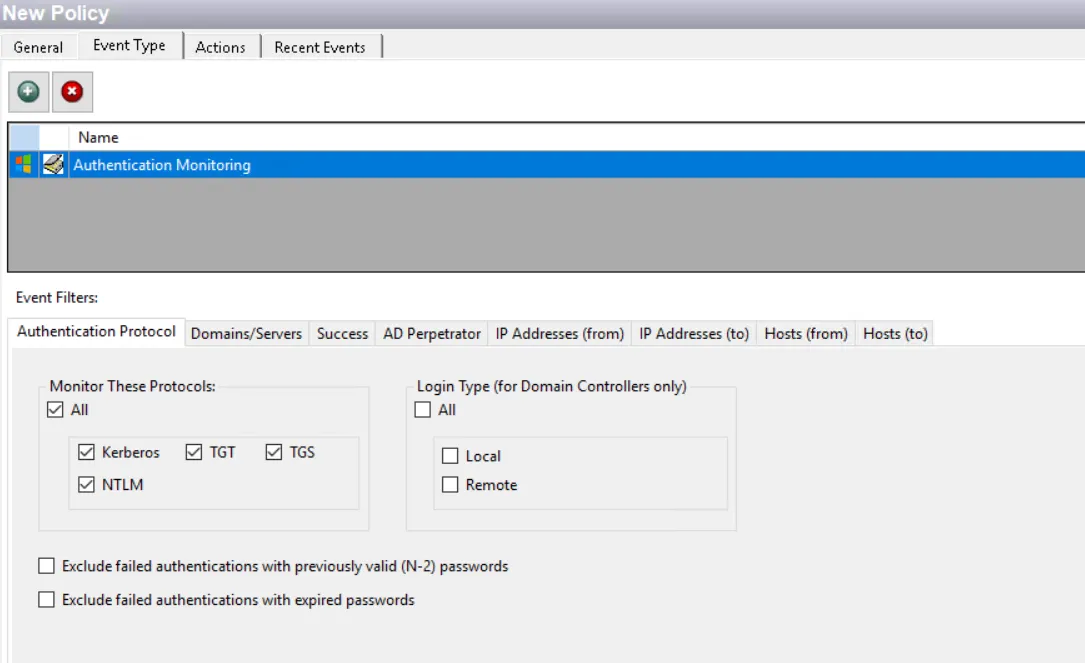
Task: Open the AD Perpetrator filter tab
Action: (431, 333)
